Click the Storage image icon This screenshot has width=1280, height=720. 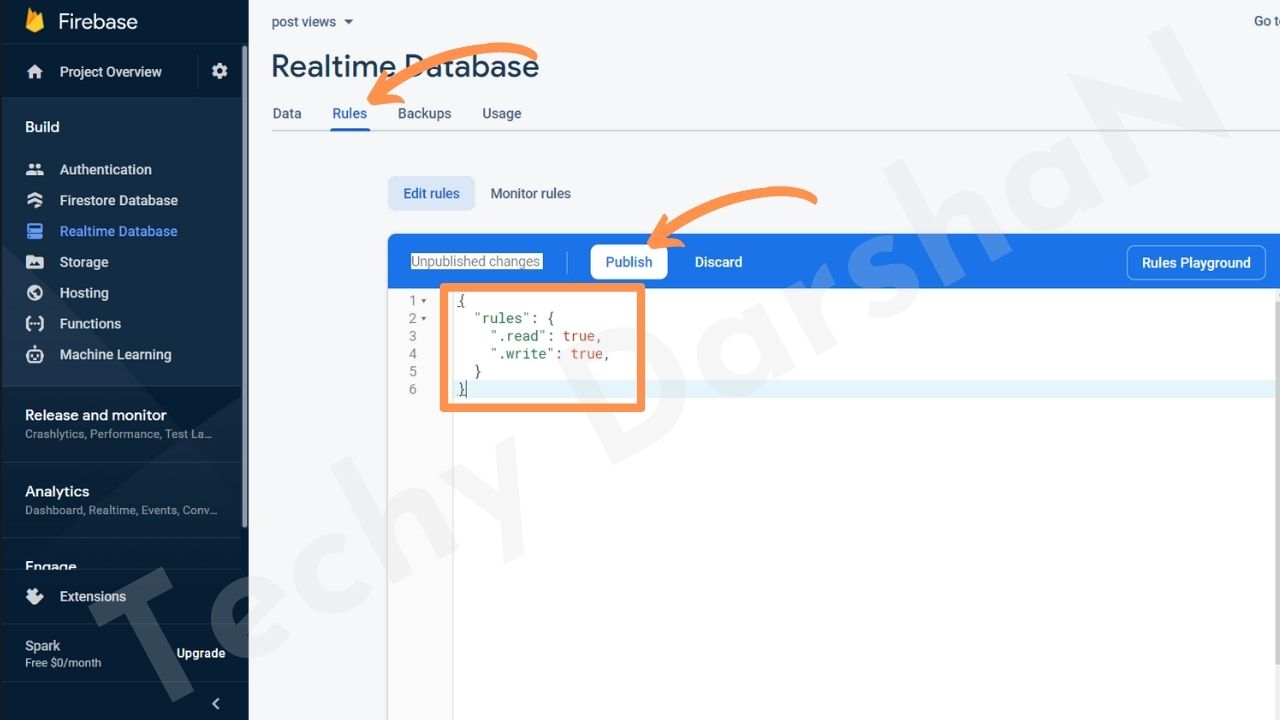click(35, 262)
